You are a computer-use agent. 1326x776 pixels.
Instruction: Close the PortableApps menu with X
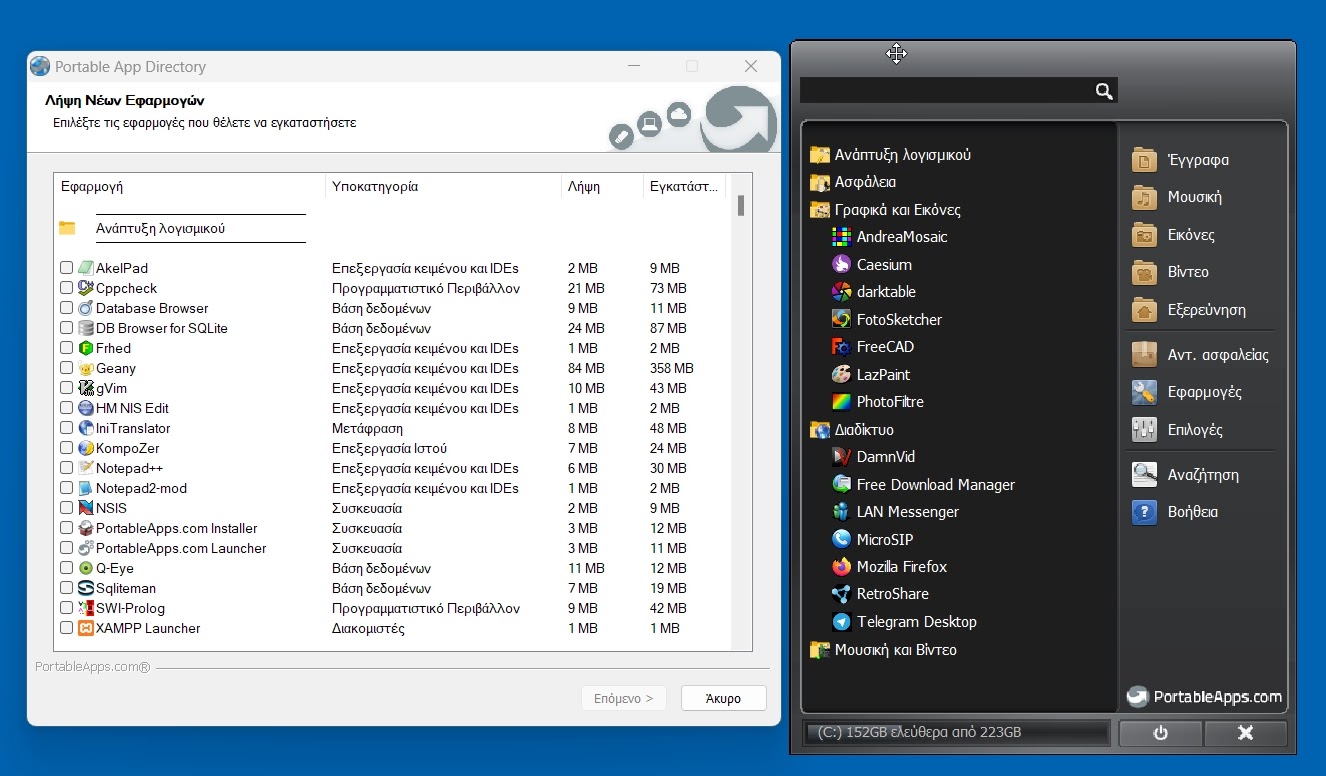(1246, 733)
